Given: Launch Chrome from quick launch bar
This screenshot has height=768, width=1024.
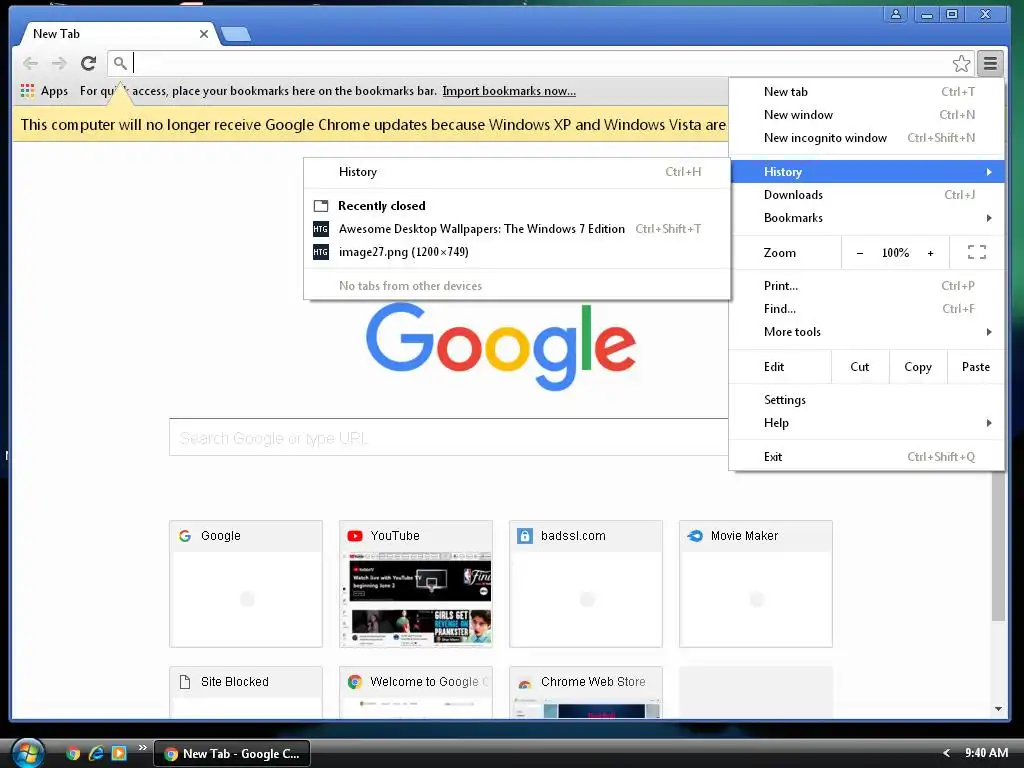Looking at the screenshot, I should pos(73,753).
